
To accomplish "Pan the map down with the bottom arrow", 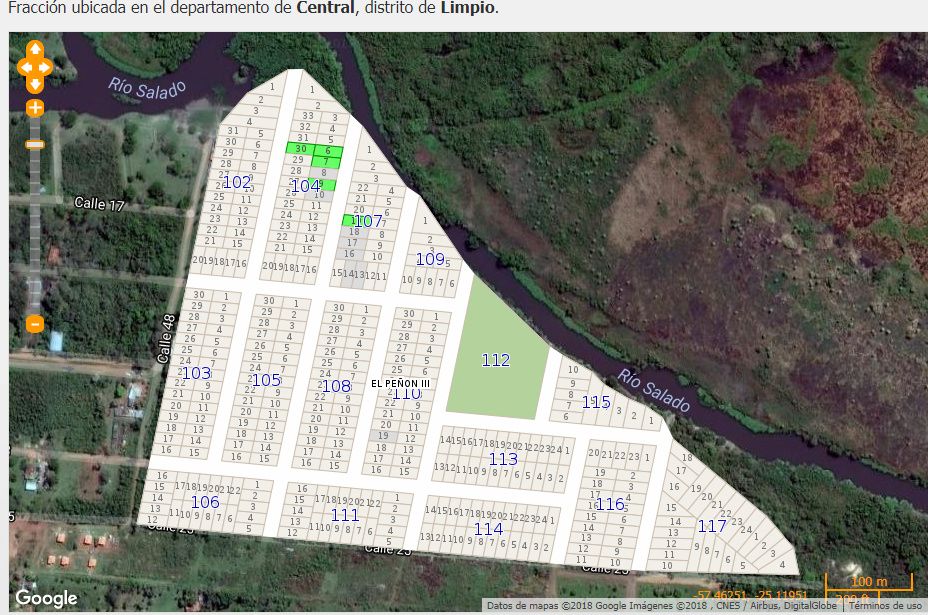I will pos(35,84).
